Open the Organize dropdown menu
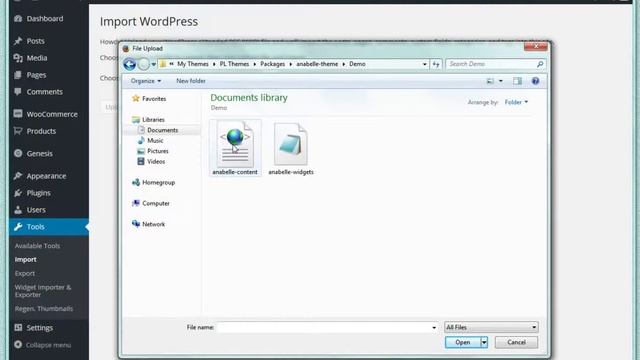This screenshot has width=640, height=360. click(x=145, y=81)
